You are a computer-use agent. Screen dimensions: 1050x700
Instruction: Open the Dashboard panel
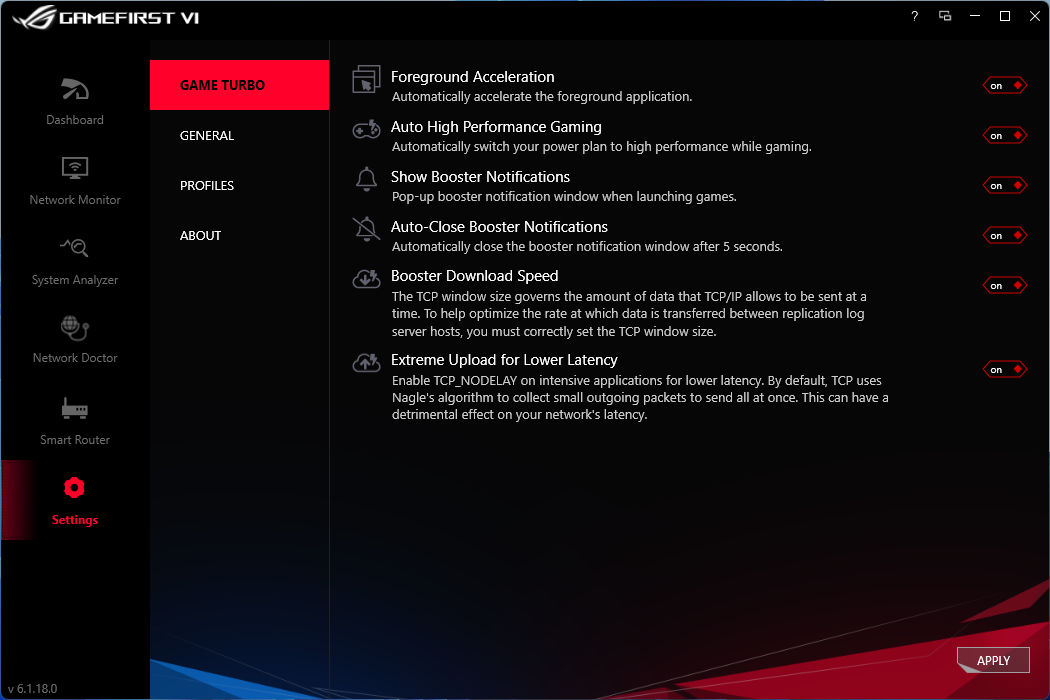74,100
